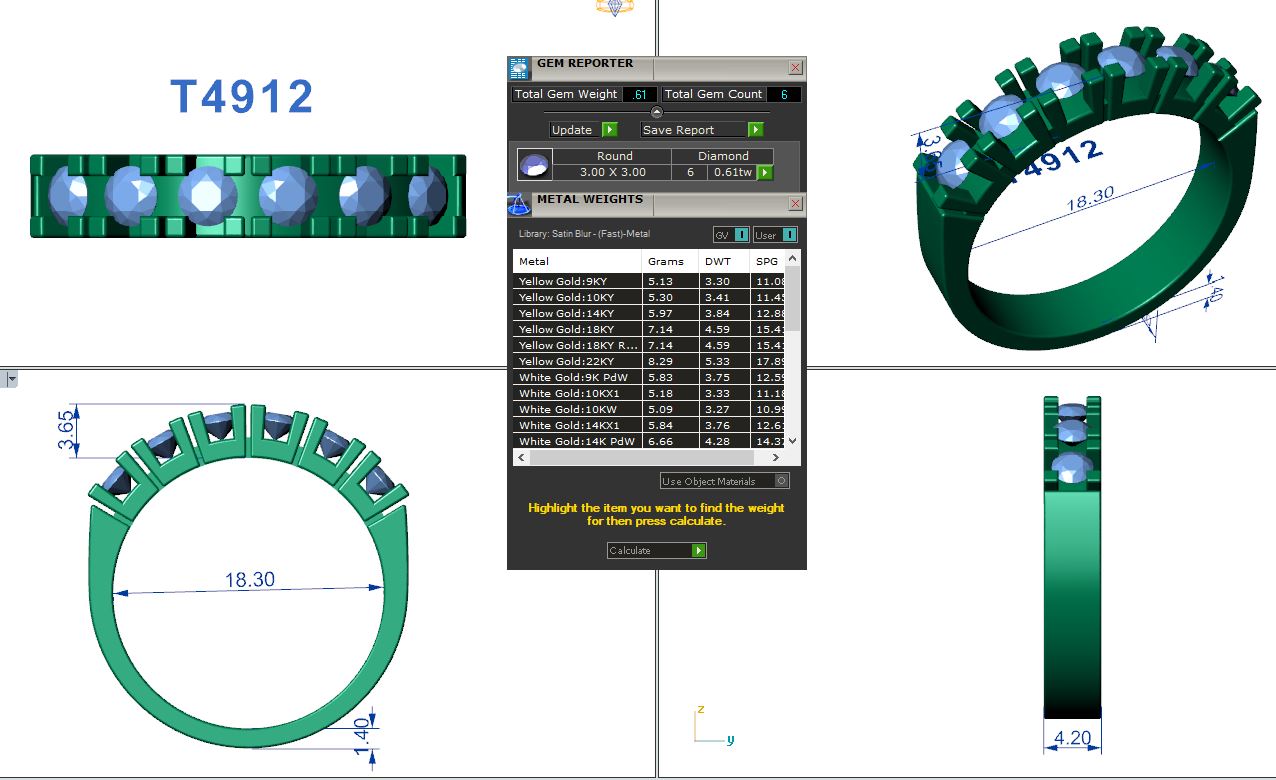Click green arrow next to 0.61tw

pos(765,172)
